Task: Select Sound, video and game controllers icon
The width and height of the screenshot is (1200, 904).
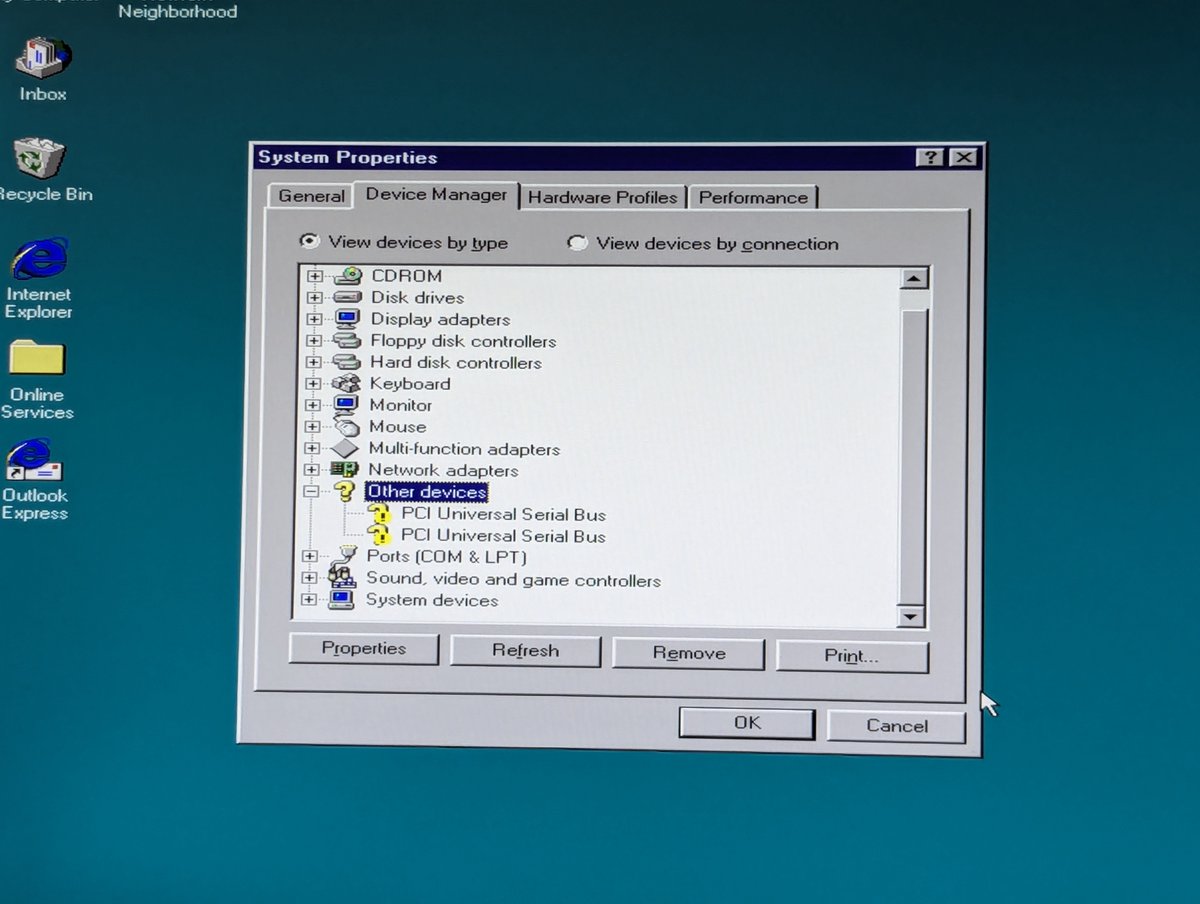Action: coord(341,579)
